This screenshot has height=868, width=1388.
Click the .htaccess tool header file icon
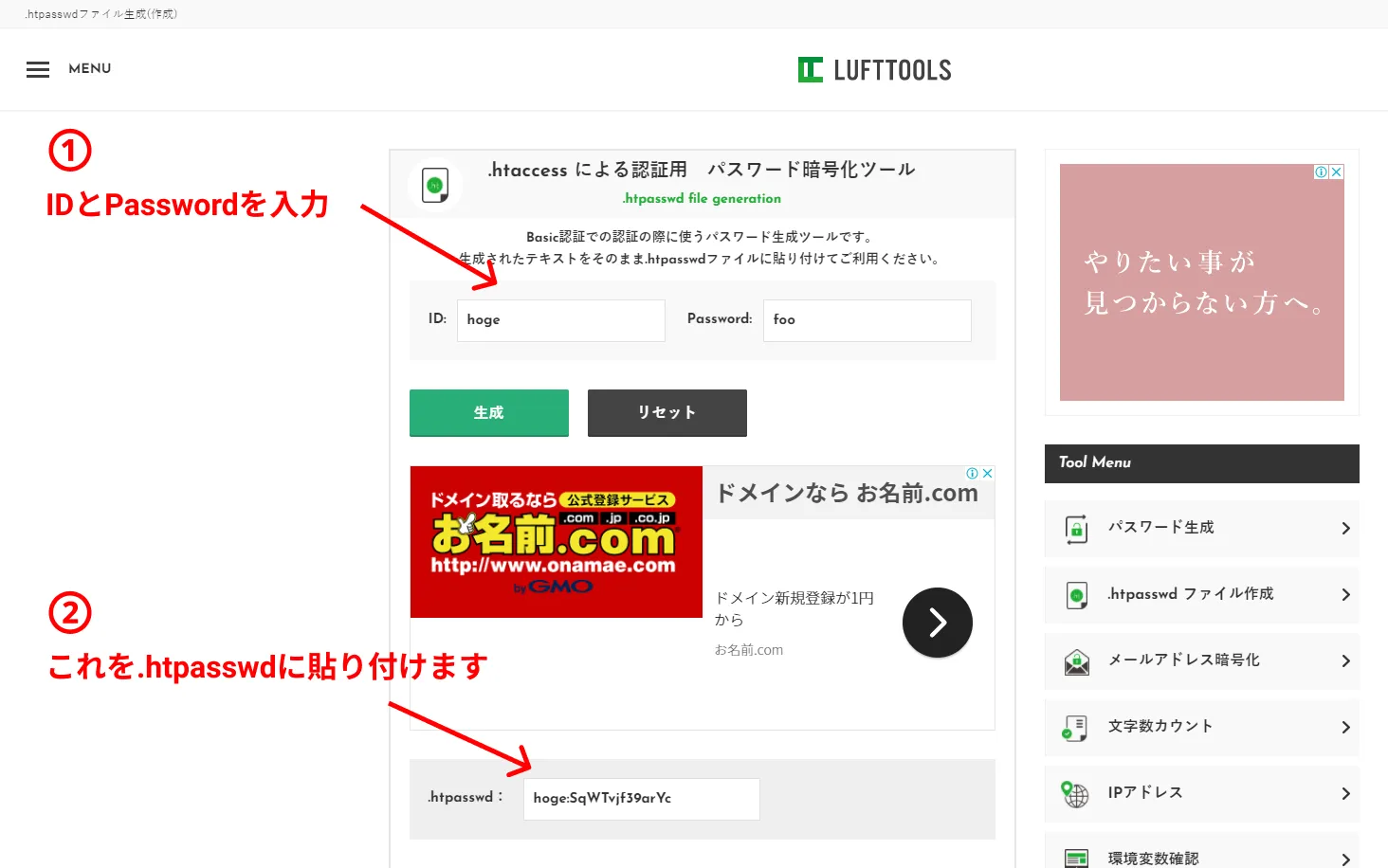(x=435, y=185)
